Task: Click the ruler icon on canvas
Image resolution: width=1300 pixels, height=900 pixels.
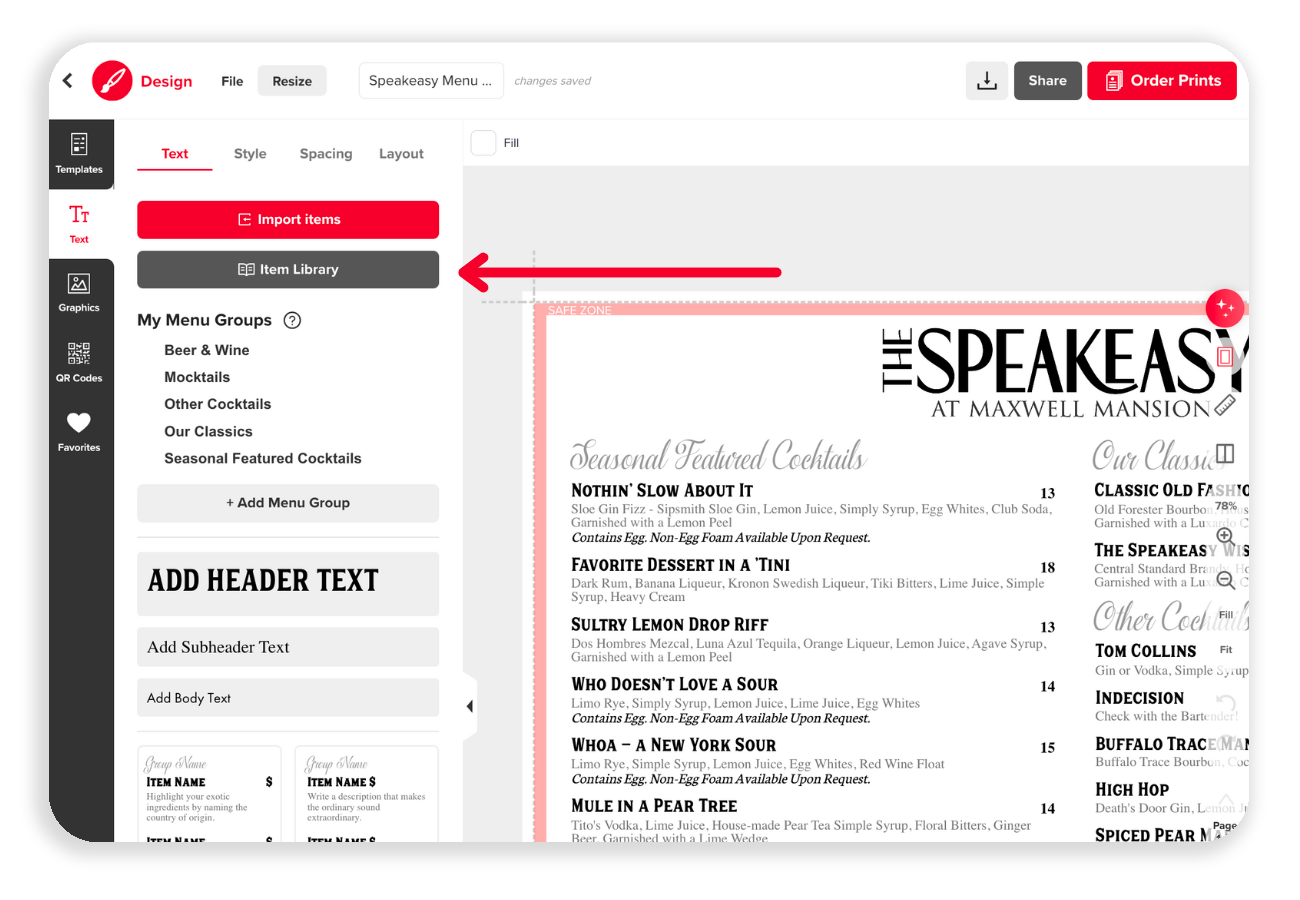Action: click(1226, 404)
